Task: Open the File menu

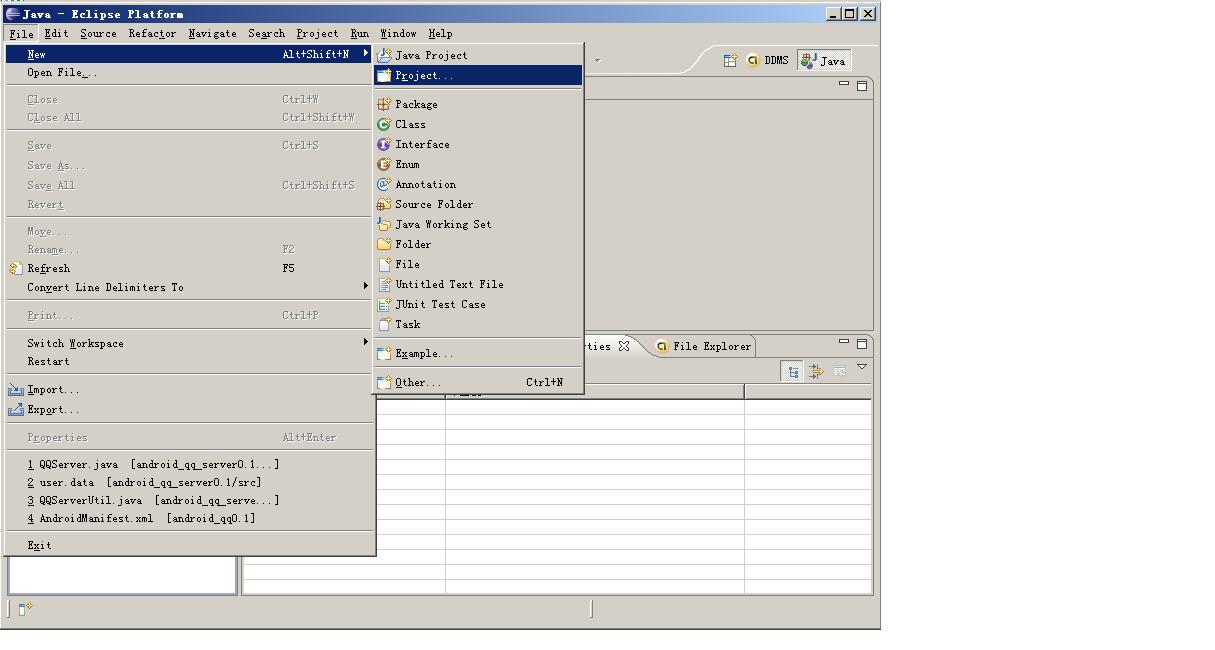Action: click(22, 33)
